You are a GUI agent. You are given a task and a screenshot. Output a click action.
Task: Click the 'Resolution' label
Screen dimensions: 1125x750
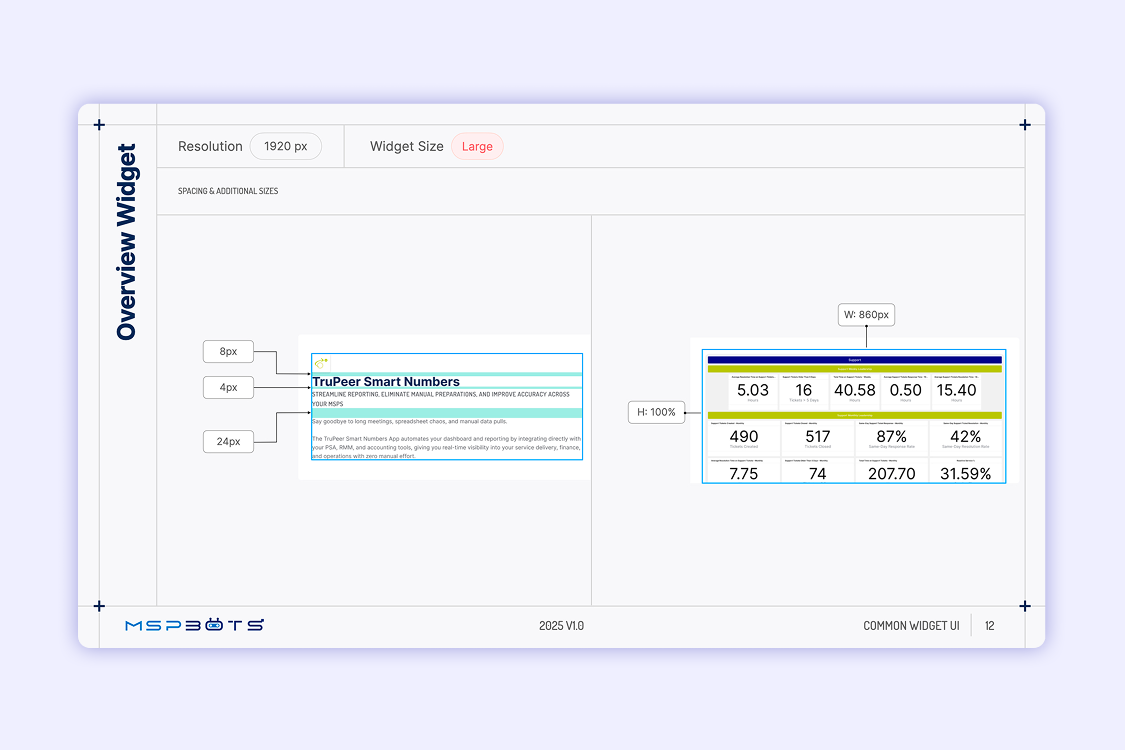coord(210,146)
